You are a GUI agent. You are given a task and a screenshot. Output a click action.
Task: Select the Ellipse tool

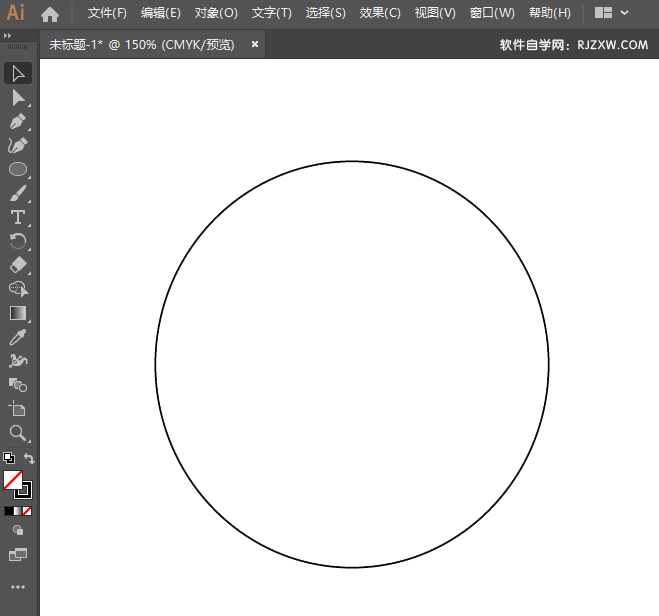[x=18, y=169]
